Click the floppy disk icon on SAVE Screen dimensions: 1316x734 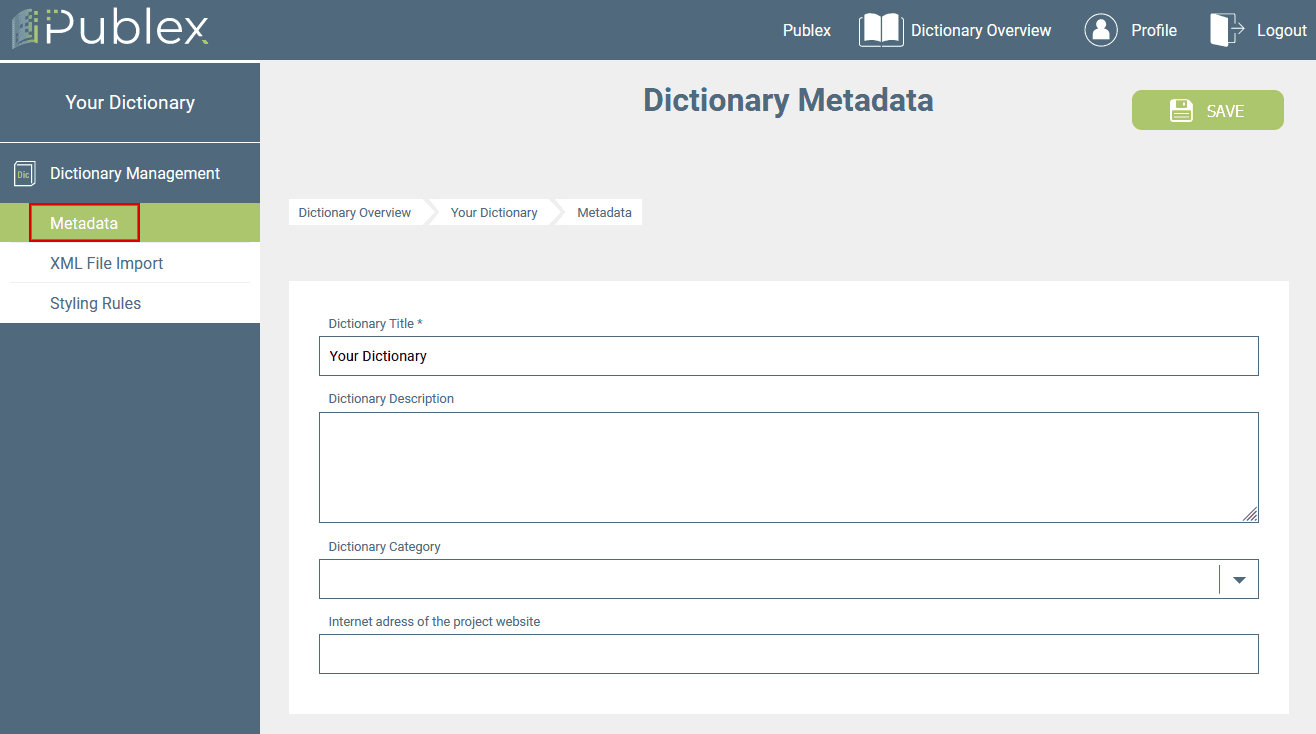(1181, 110)
